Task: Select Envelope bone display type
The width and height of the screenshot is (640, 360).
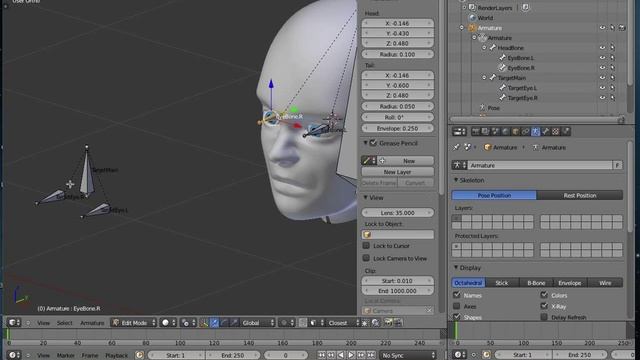Action: tap(570, 282)
